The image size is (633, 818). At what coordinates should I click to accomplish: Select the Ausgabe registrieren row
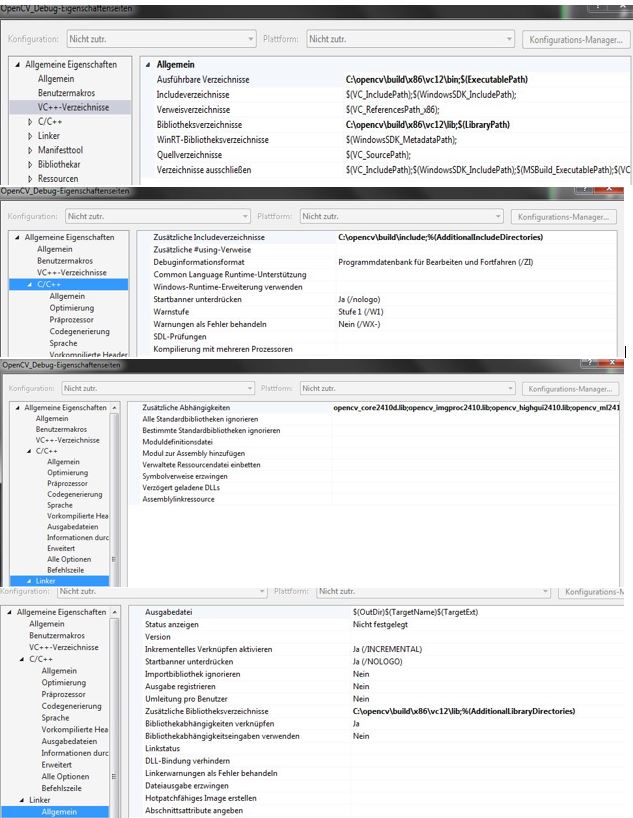pos(377,687)
